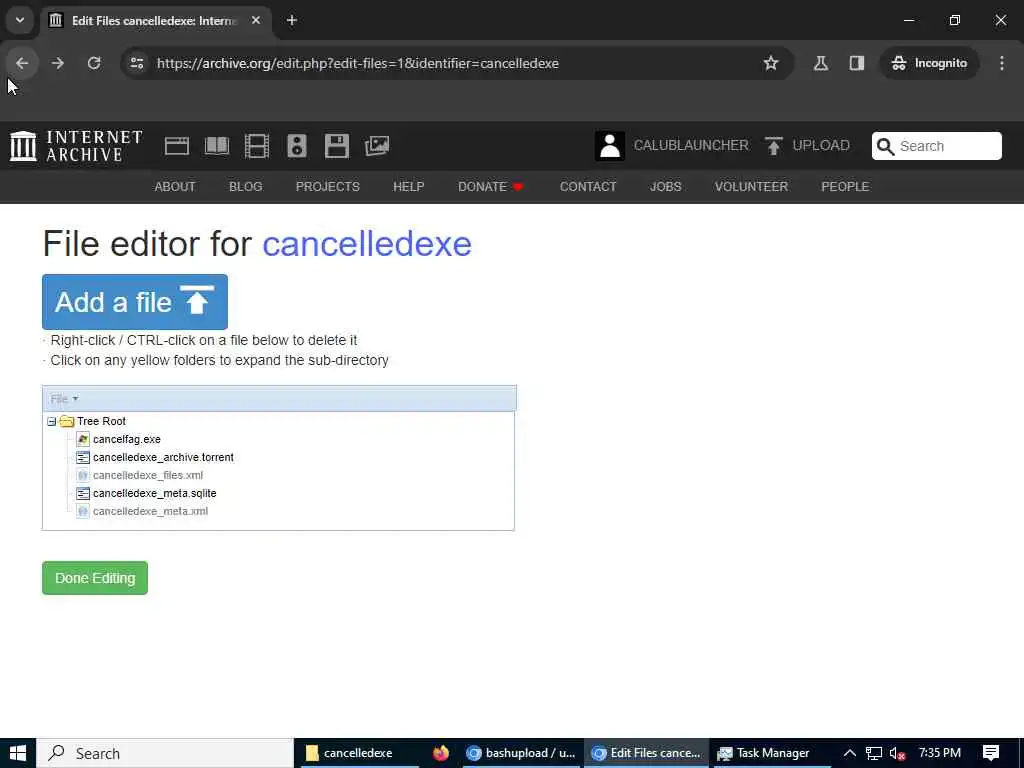Bookmark this tab with the star
1024x768 pixels.
771,63
